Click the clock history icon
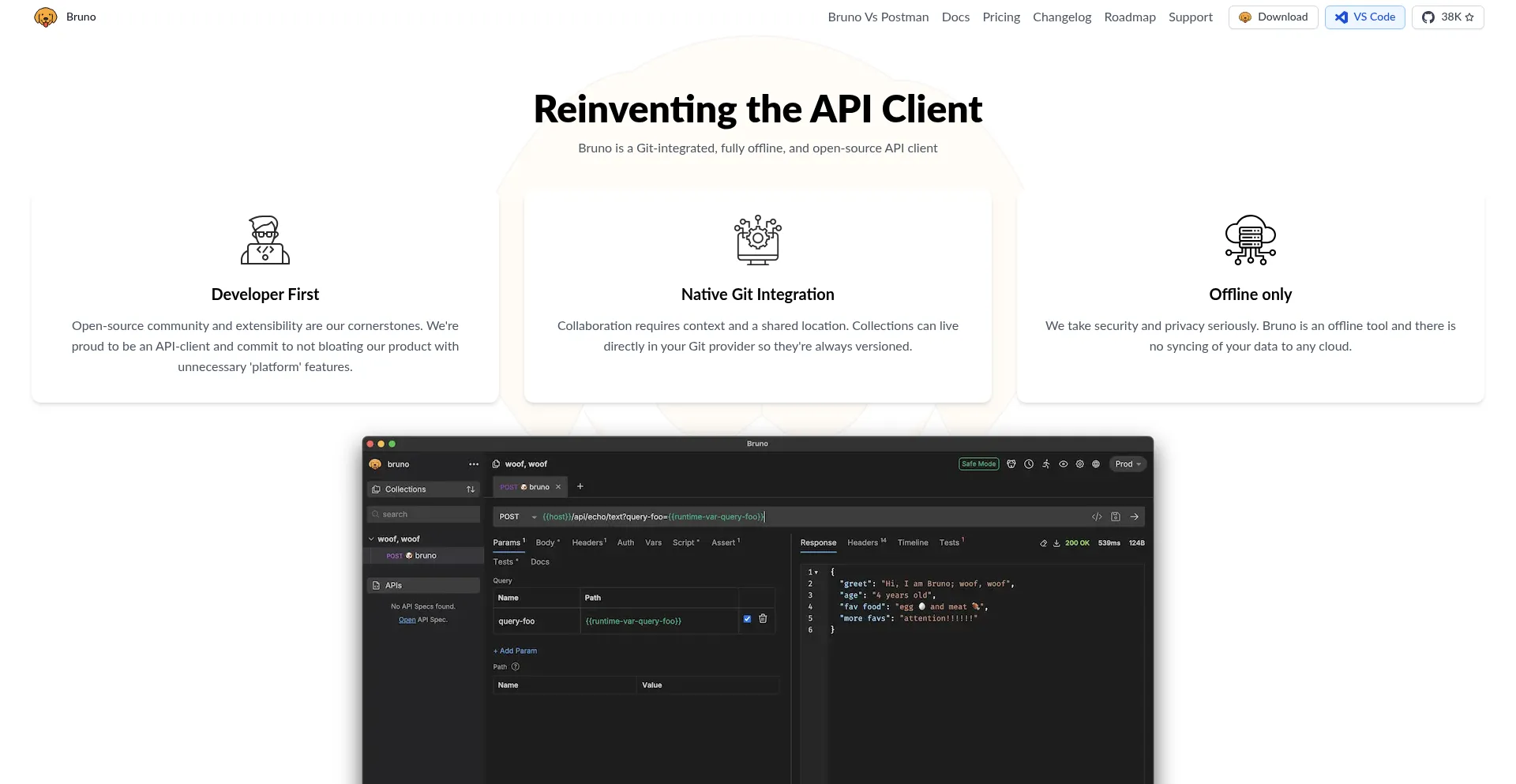 pyautogui.click(x=1029, y=464)
